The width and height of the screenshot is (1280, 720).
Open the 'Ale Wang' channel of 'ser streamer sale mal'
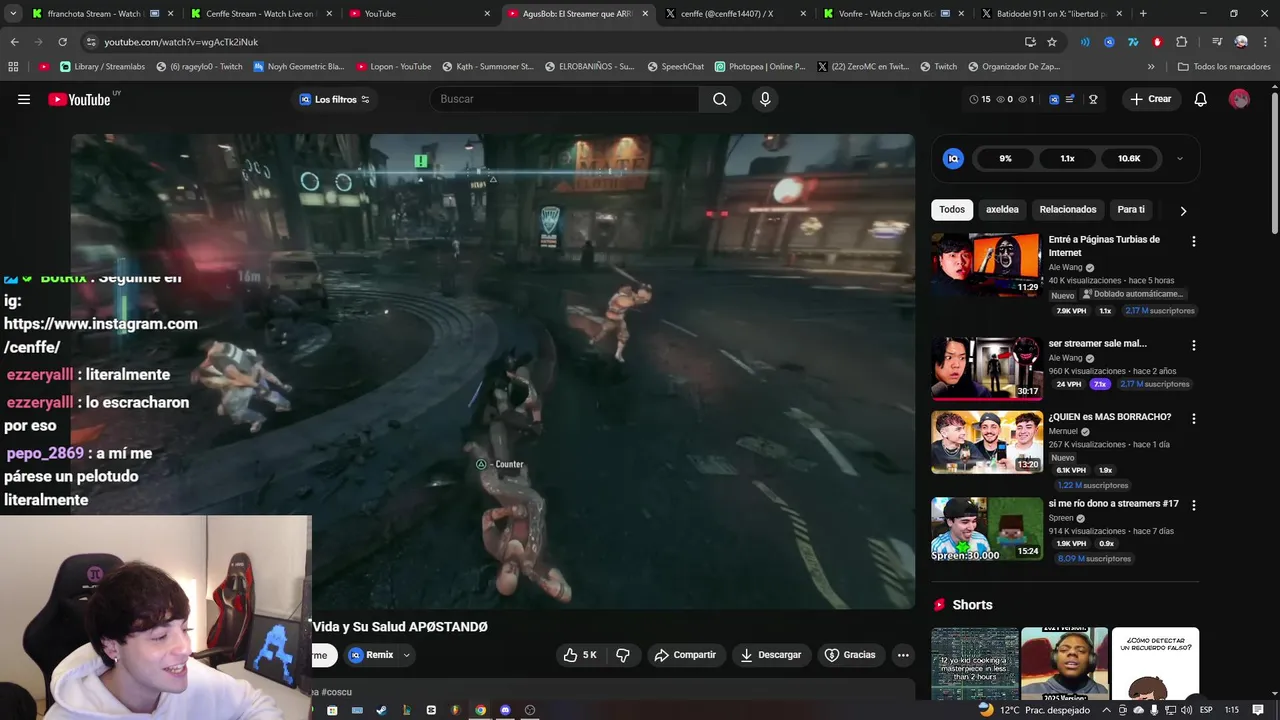pos(1065,358)
